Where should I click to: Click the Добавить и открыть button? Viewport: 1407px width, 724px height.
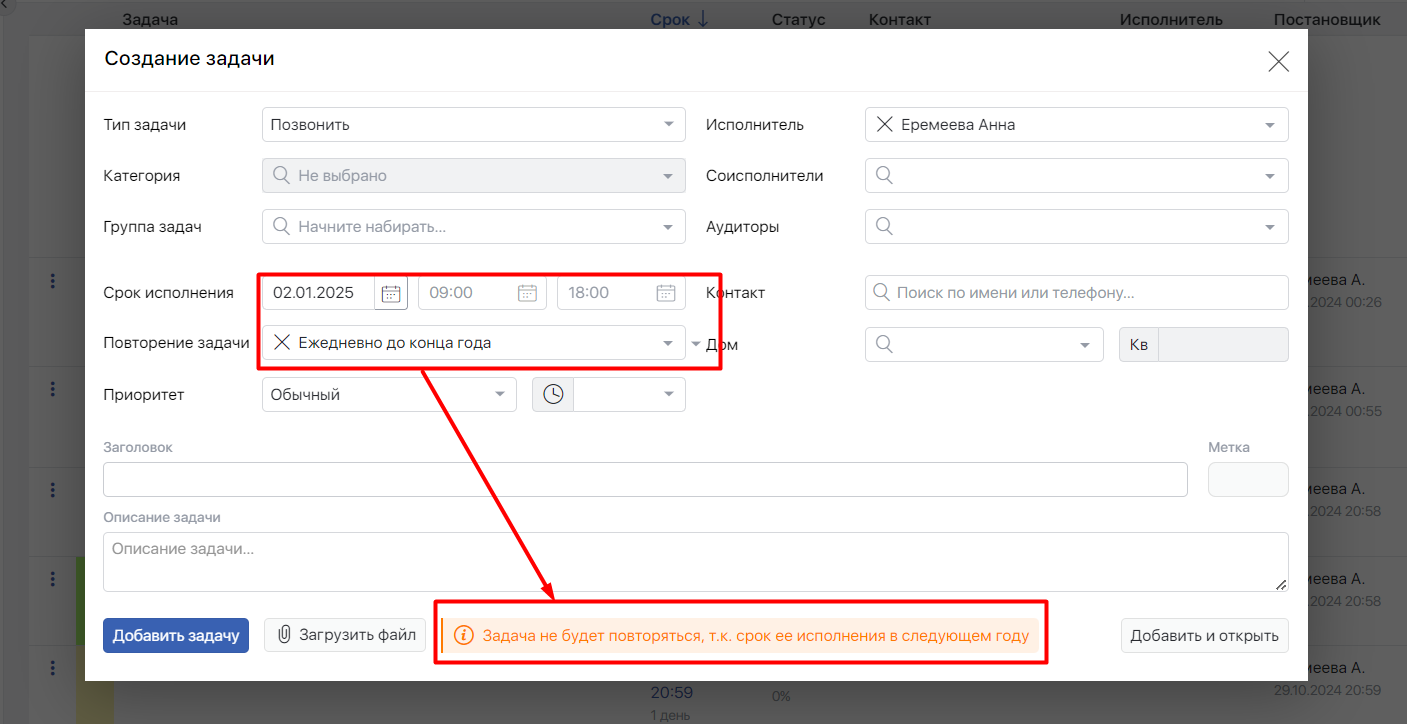1204,635
